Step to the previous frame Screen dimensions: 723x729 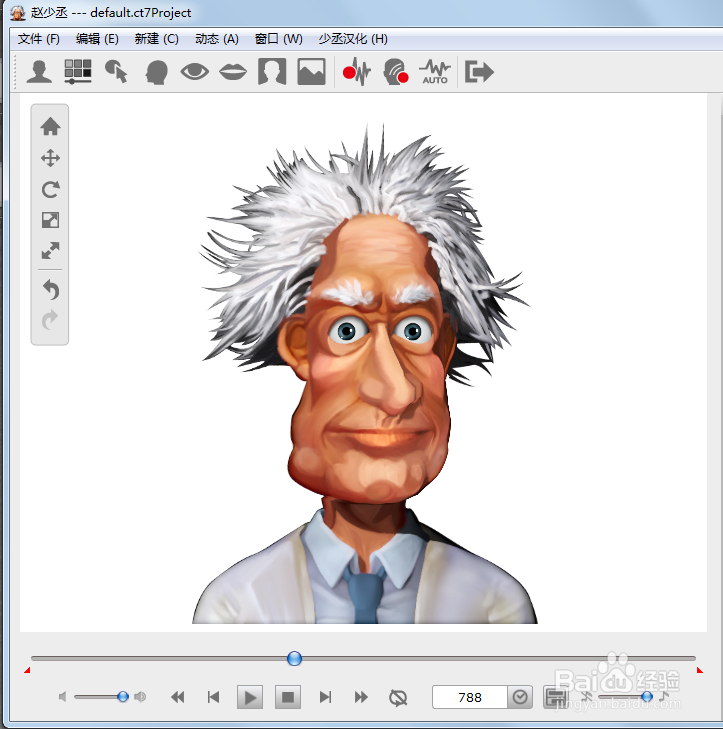[213, 697]
